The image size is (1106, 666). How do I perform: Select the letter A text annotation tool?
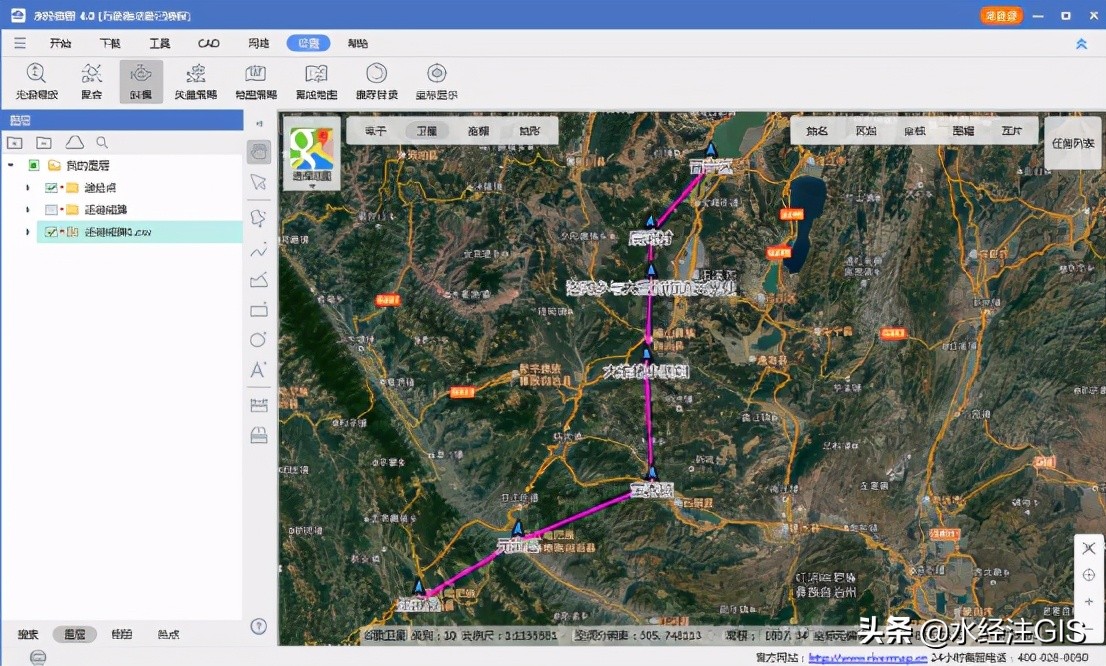pyautogui.click(x=258, y=370)
